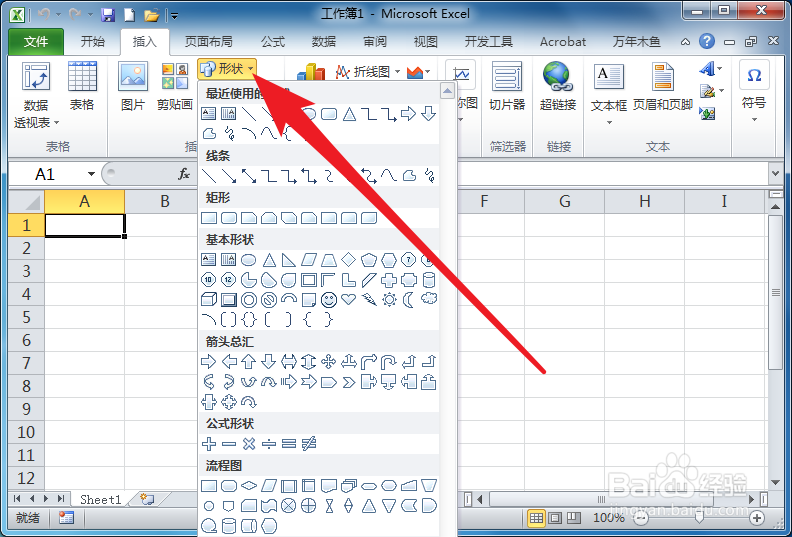Save the workbook from quick access toolbar

(x=108, y=15)
